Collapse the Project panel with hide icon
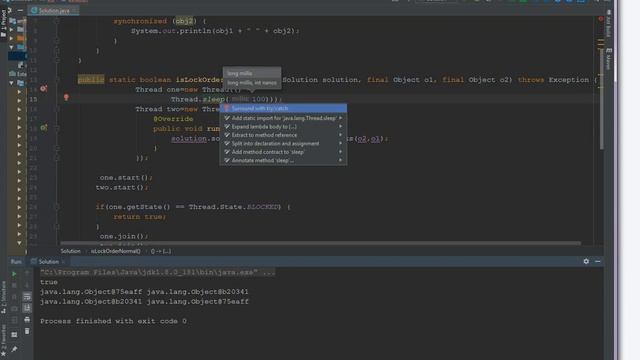The width and height of the screenshot is (640, 360). pos(20,10)
